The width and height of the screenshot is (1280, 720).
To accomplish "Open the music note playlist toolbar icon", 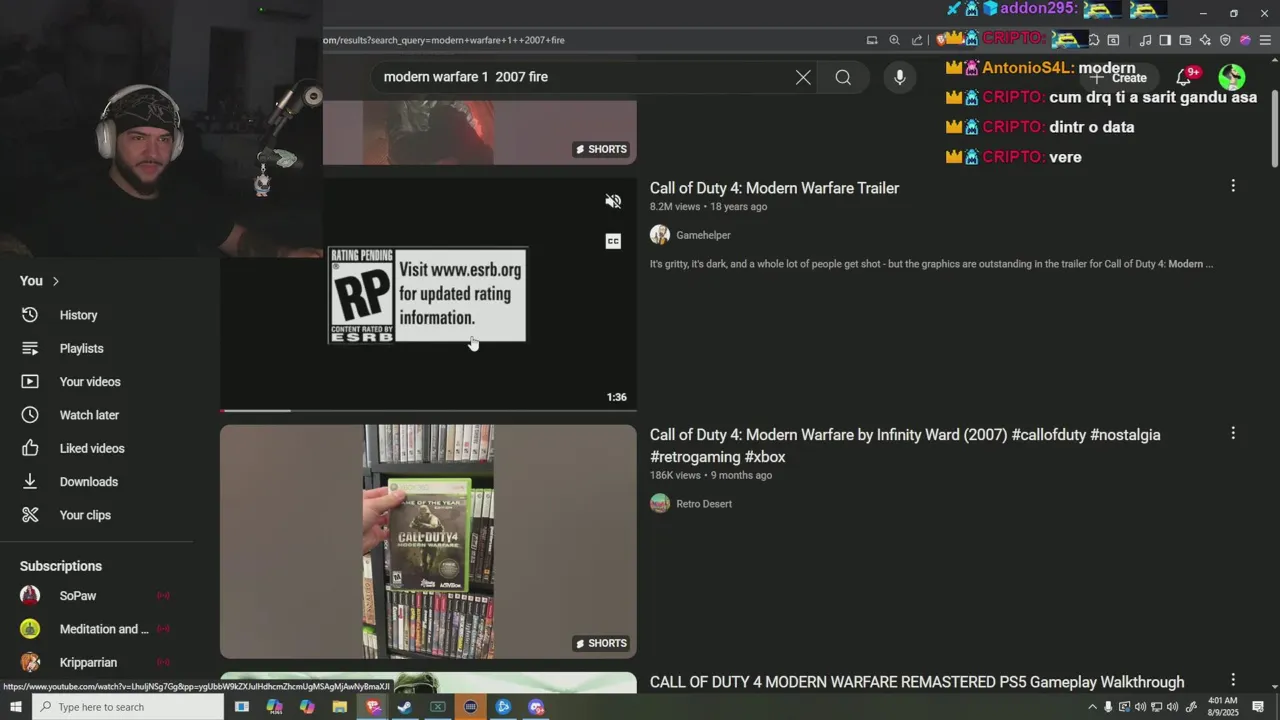I will [1145, 40].
